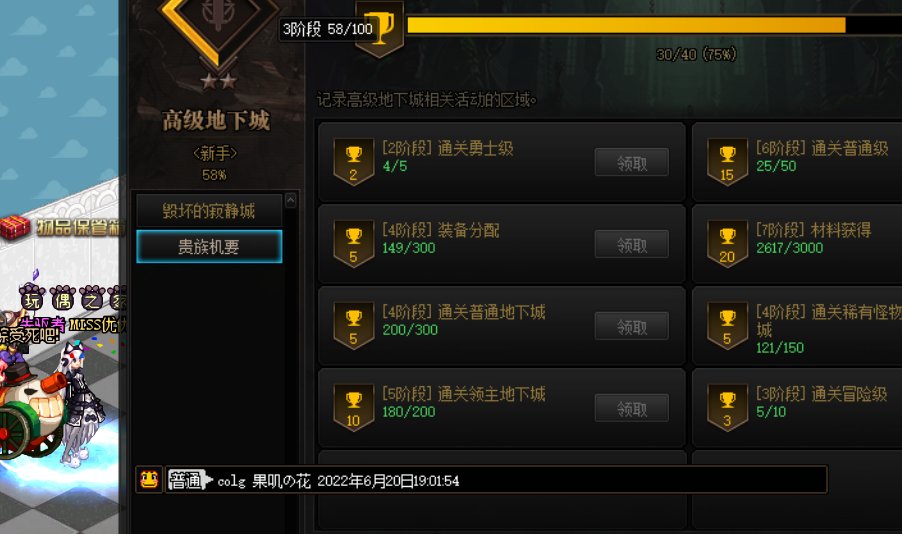
Task: Click the 10-point trophy for 通关领主地下城
Action: [353, 408]
